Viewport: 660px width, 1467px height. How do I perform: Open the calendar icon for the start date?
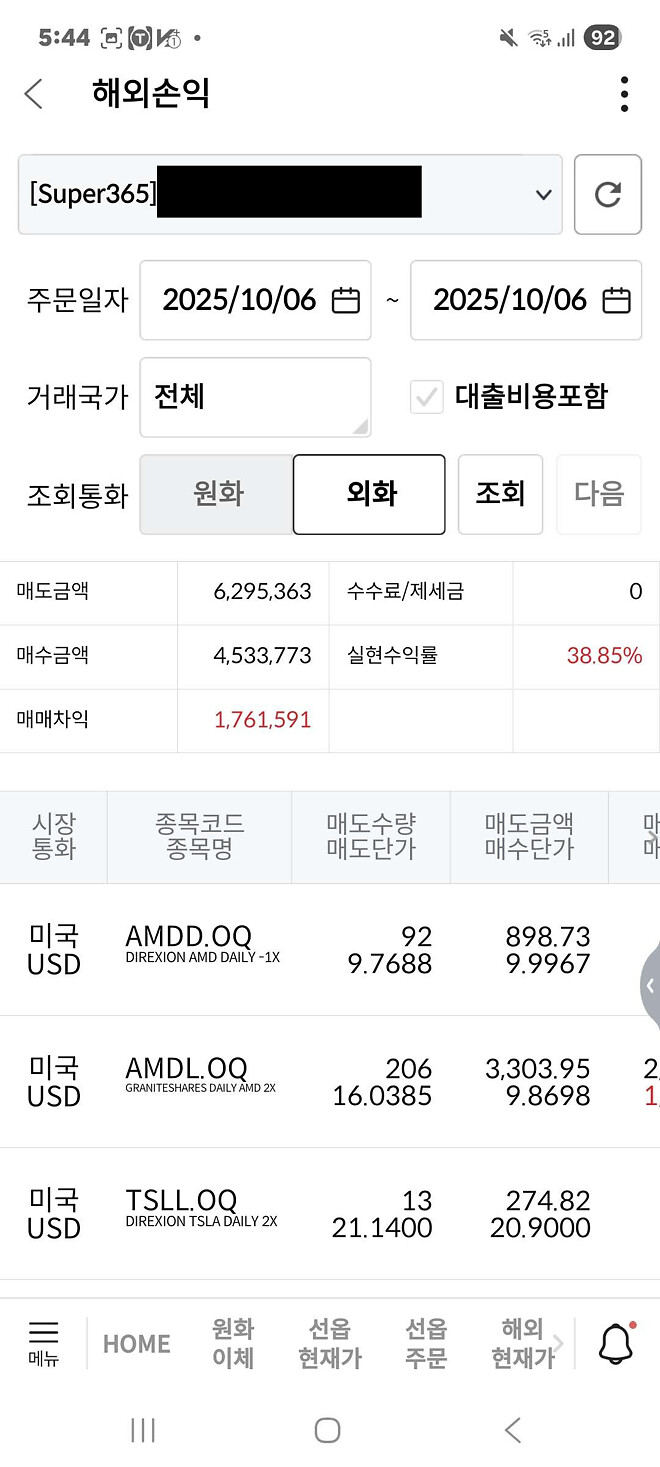click(344, 299)
